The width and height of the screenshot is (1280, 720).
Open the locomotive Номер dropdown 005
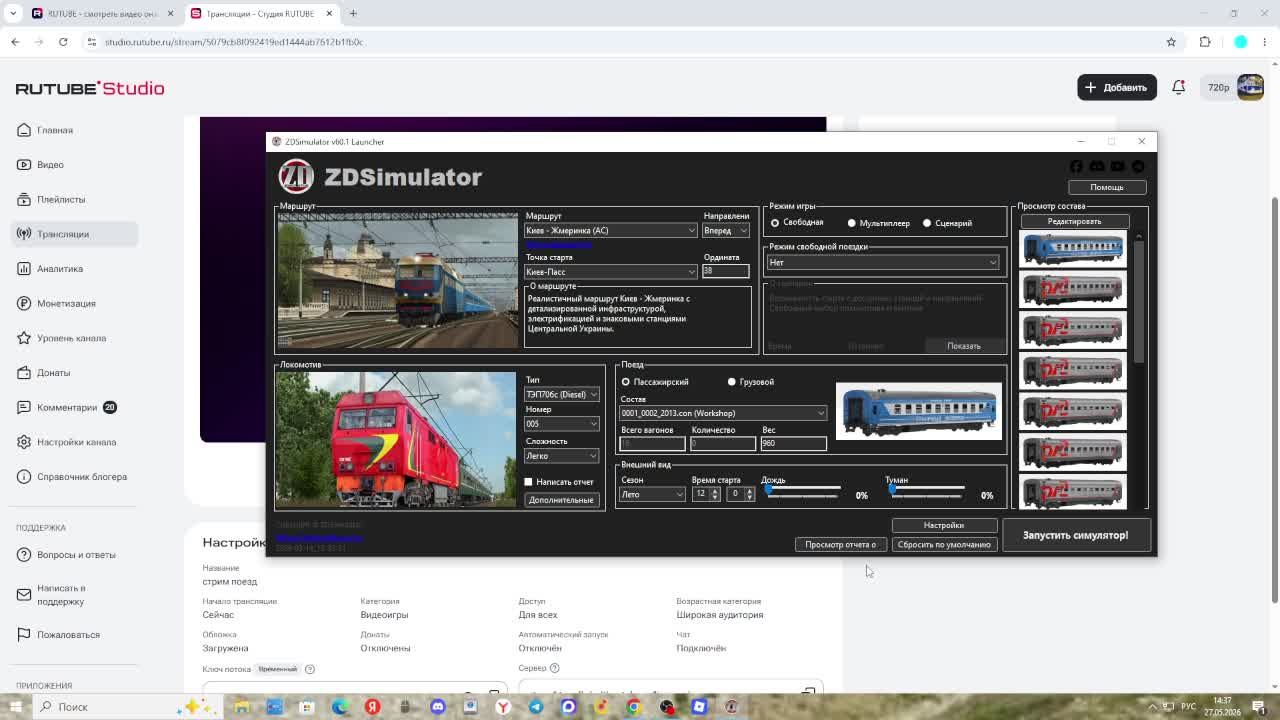[x=562, y=424]
